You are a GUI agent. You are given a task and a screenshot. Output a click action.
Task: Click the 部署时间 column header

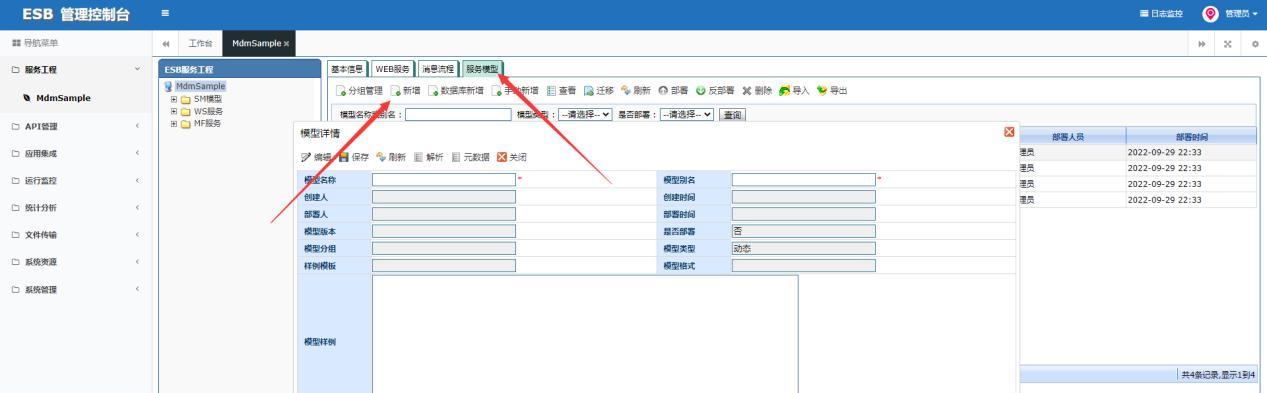1191,136
